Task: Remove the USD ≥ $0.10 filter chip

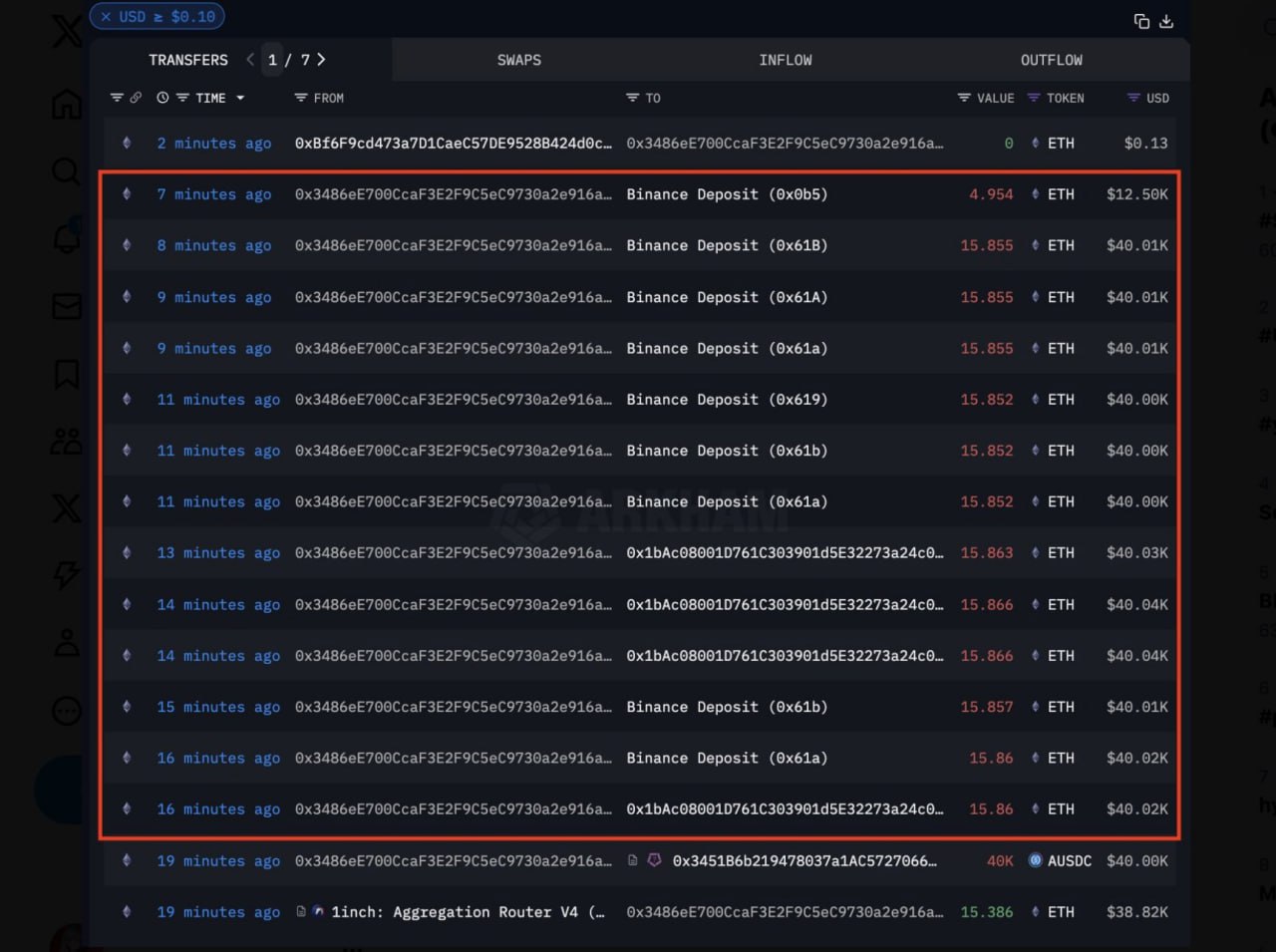Action: pyautogui.click(x=106, y=17)
